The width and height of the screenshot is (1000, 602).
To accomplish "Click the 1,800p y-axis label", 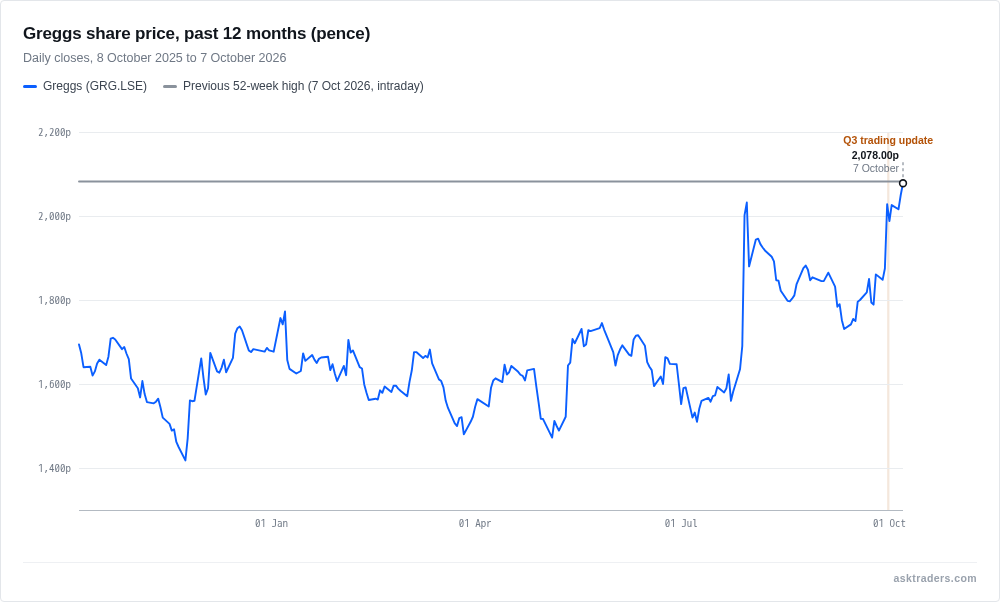I will point(54,300).
